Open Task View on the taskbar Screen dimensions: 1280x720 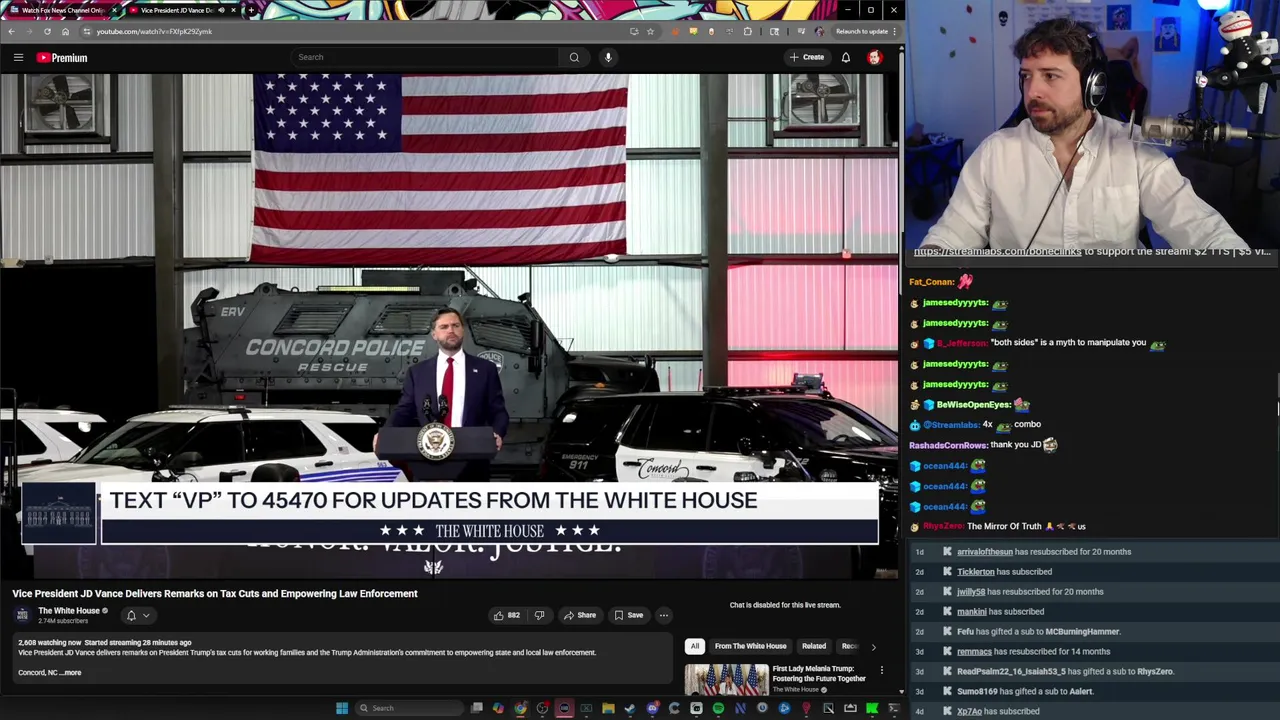point(476,708)
